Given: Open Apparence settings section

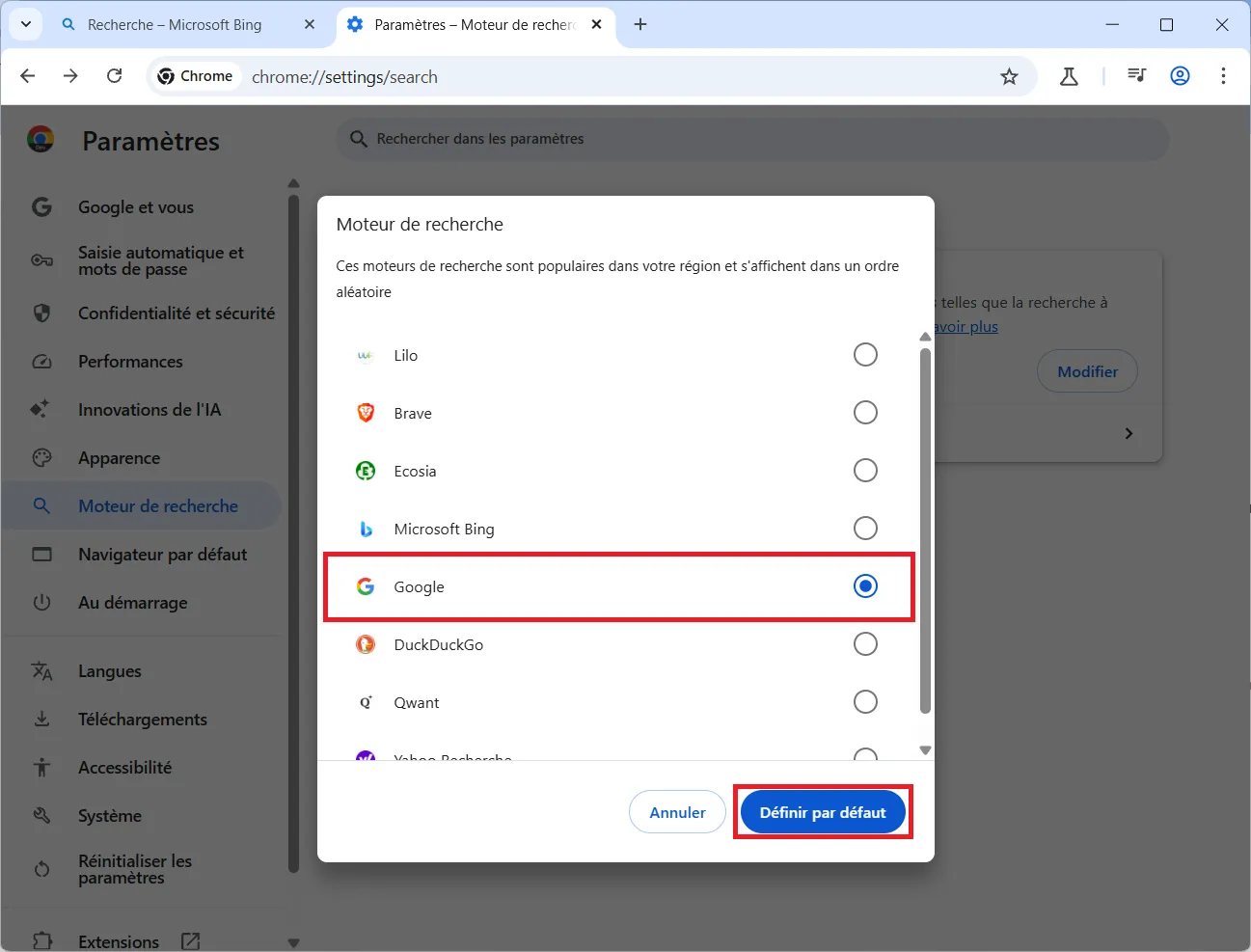Looking at the screenshot, I should coord(142,458).
